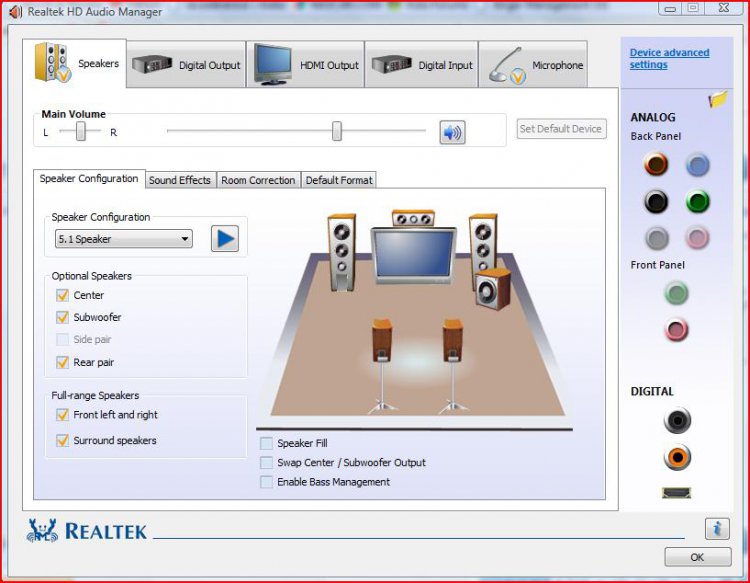Click the OK button
Screen dimensions: 750x583
click(x=697, y=557)
